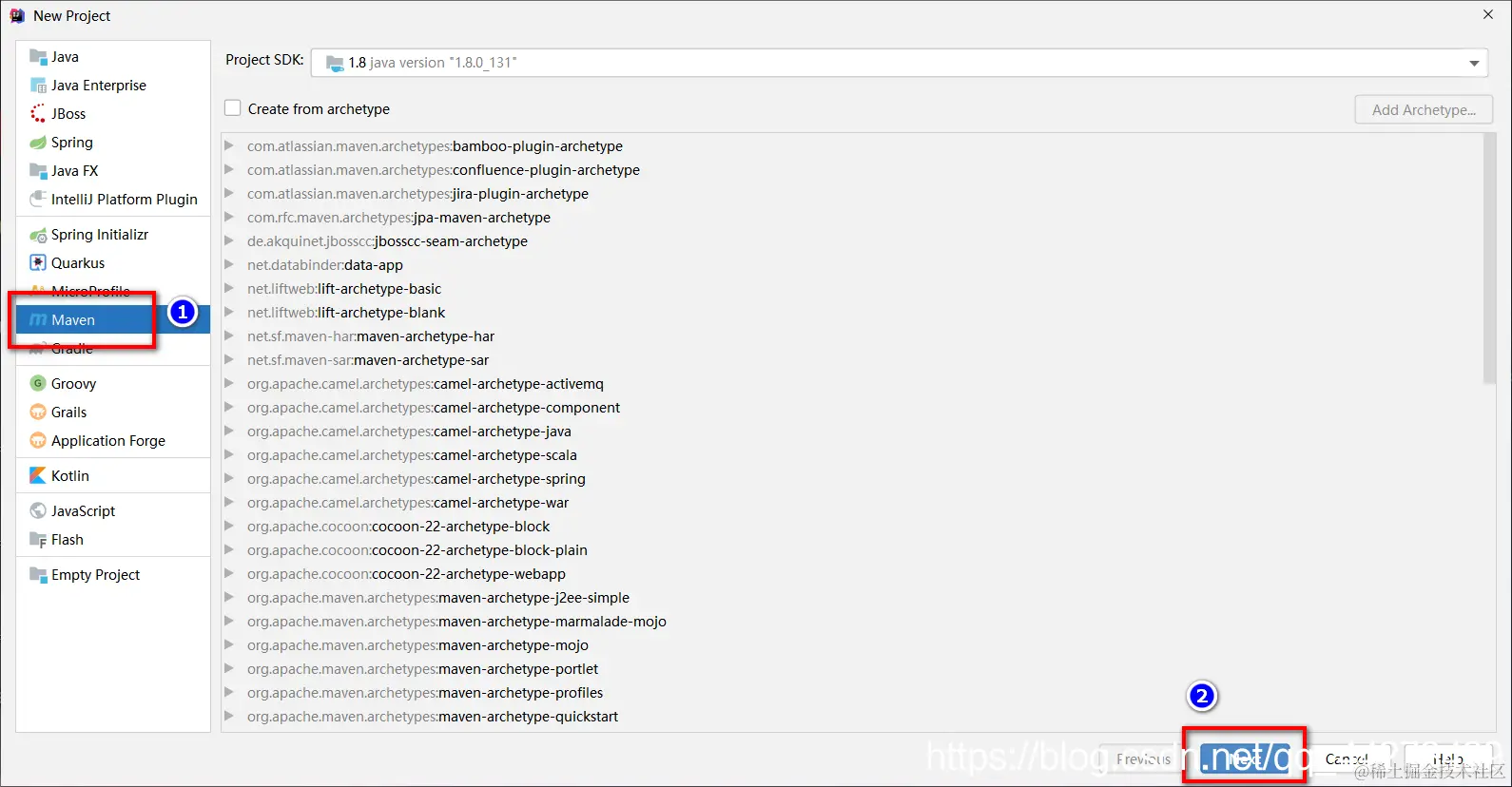Expand jbosscc-seam-archetype entry
This screenshot has height=787, width=1512.
[x=228, y=241]
